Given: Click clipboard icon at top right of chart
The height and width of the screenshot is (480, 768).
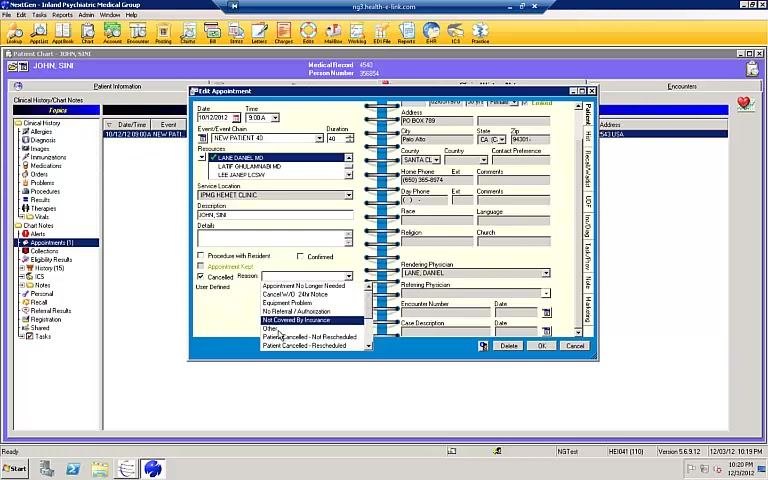Looking at the screenshot, I should click(x=752, y=69).
